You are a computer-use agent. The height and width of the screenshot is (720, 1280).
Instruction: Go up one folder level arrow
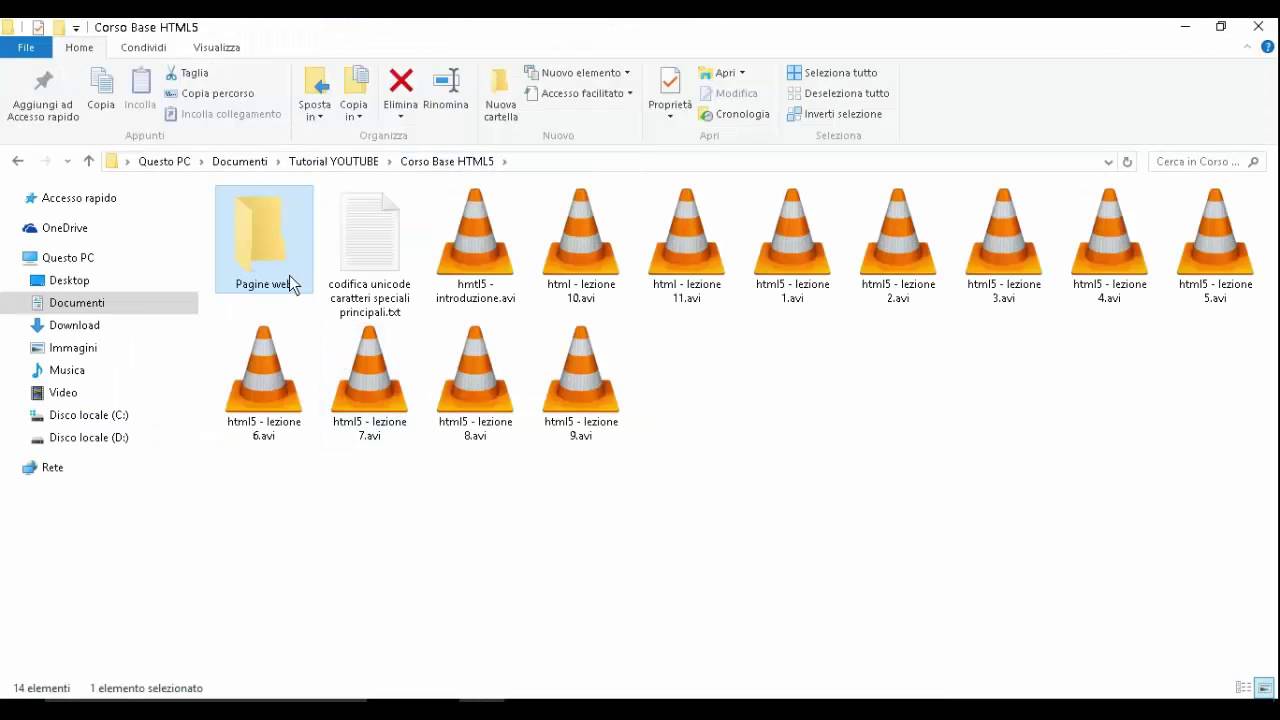pos(88,161)
